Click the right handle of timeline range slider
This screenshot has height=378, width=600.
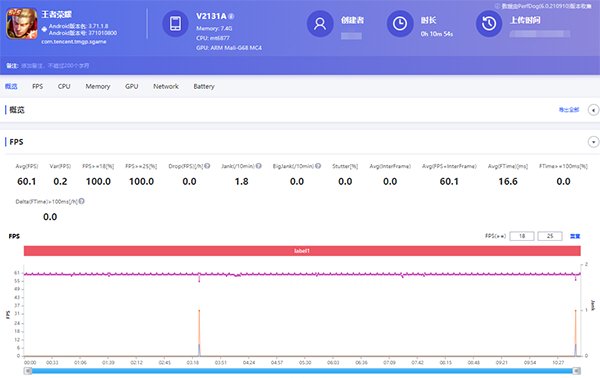point(577,371)
